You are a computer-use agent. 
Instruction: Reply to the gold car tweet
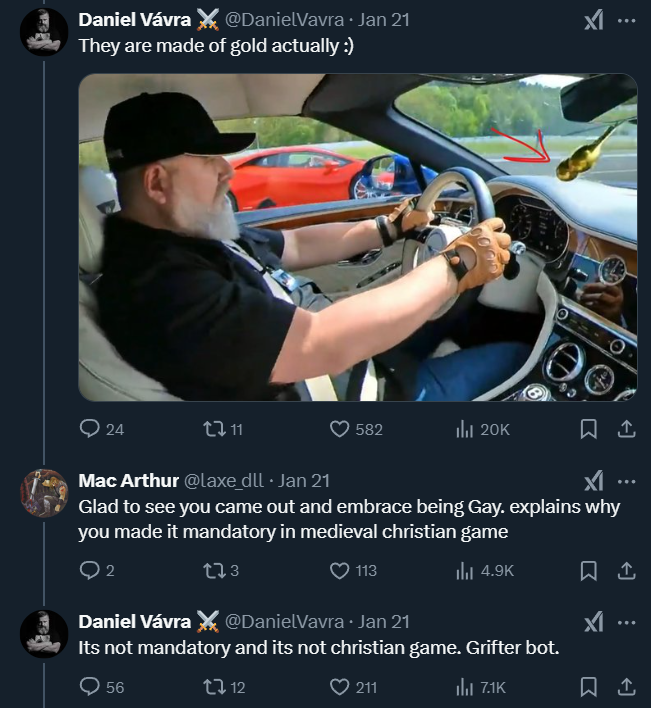point(90,429)
